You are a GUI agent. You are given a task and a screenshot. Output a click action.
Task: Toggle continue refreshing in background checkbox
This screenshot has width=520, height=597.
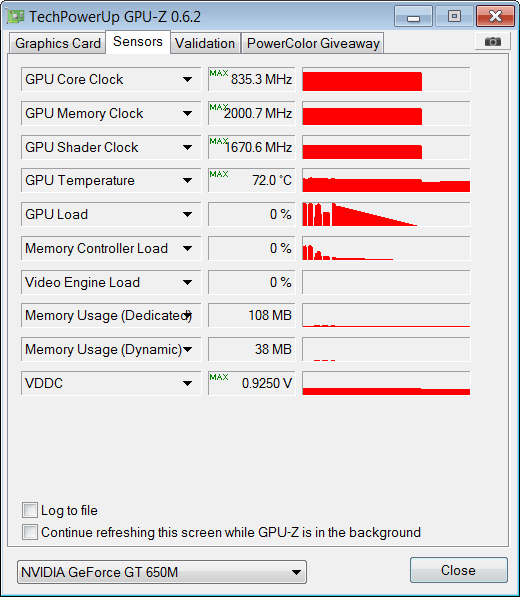[30, 532]
